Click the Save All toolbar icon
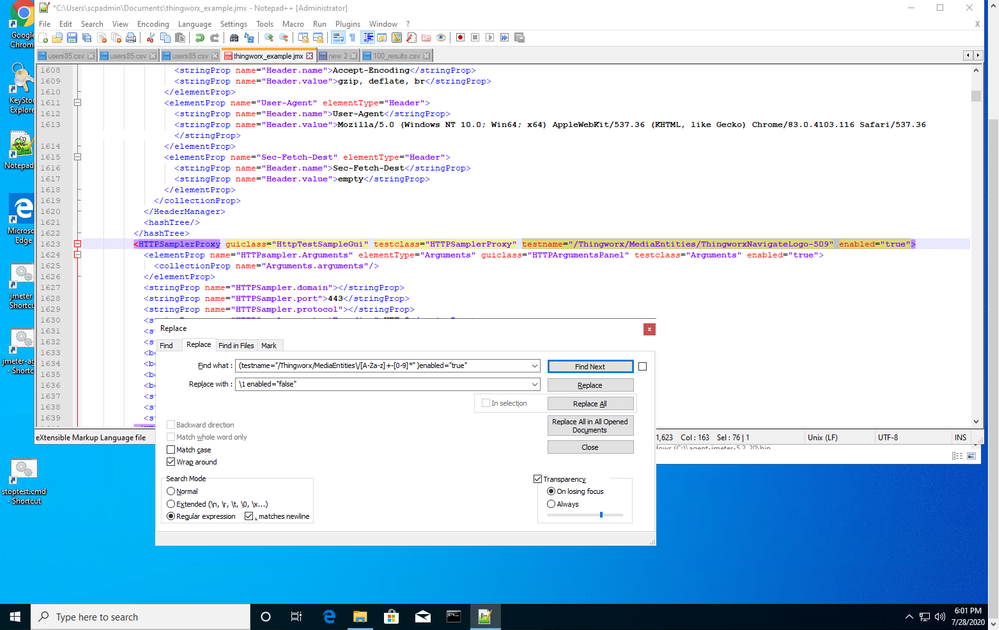Screen dimensions: 999x630 point(87,38)
